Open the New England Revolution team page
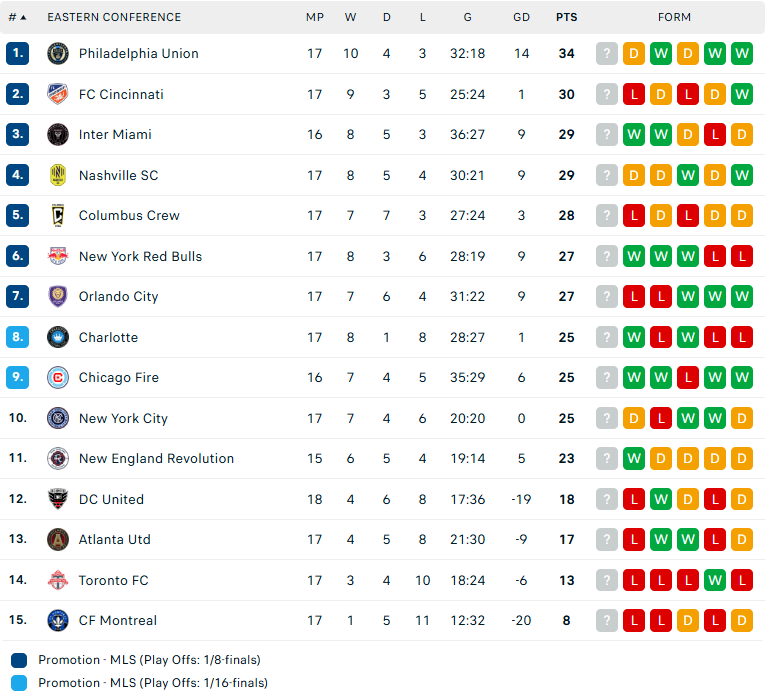This screenshot has width=765, height=696. (x=156, y=458)
